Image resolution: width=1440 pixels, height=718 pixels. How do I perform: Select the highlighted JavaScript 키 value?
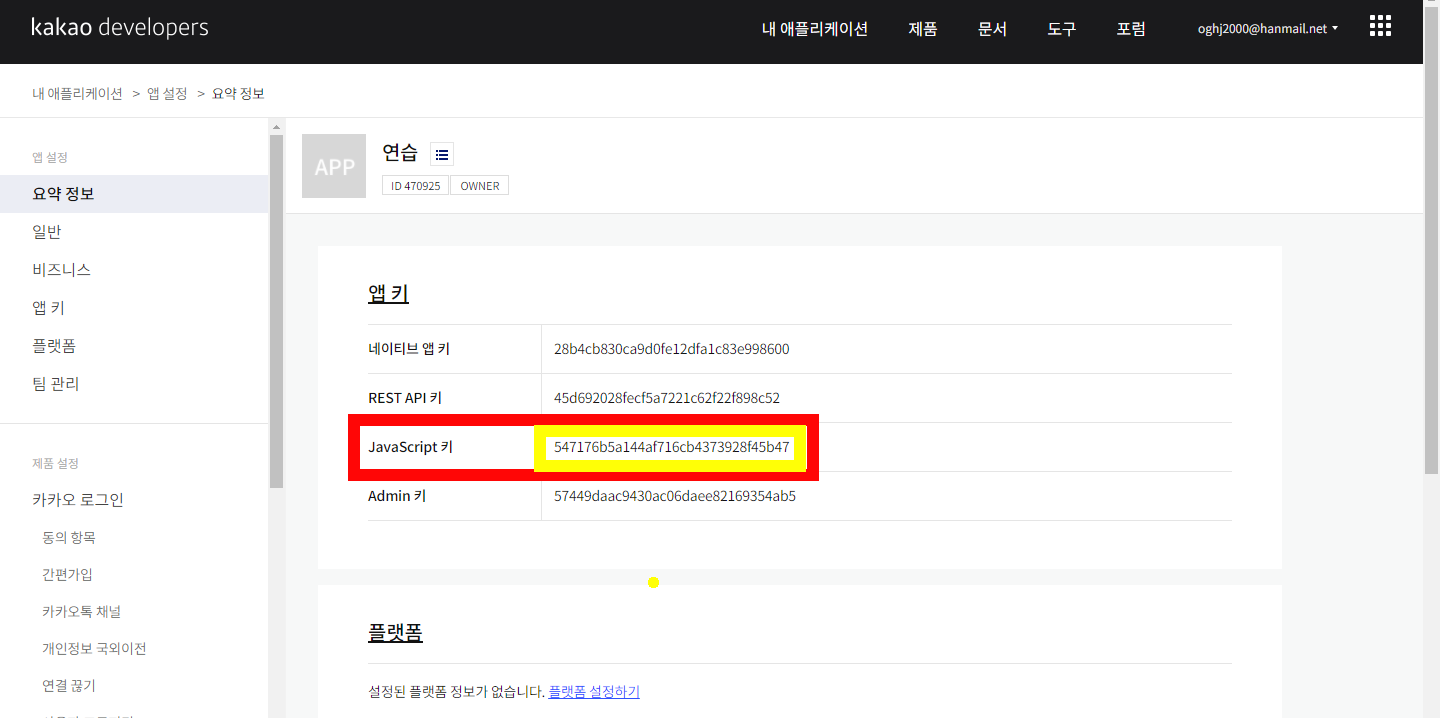click(x=671, y=447)
